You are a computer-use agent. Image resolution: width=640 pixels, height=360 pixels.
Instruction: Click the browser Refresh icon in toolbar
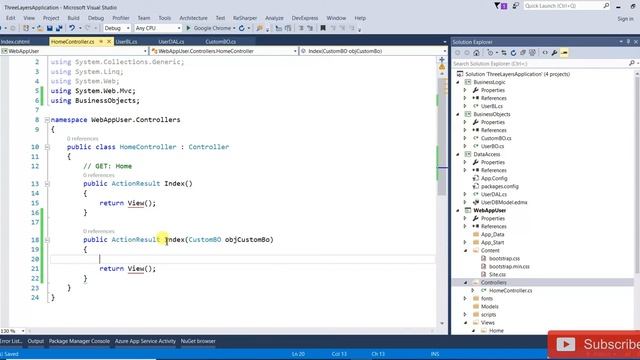pos(242,28)
